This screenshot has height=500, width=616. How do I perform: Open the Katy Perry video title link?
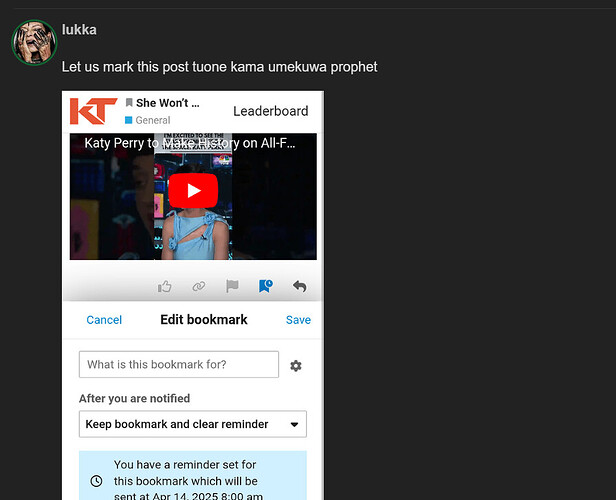[x=190, y=143]
